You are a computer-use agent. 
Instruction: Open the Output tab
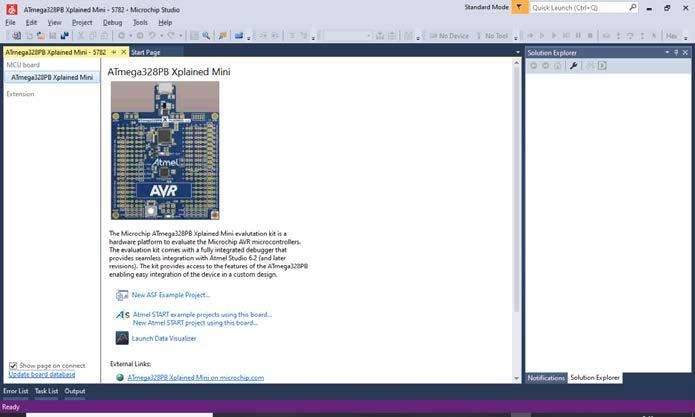(x=75, y=391)
